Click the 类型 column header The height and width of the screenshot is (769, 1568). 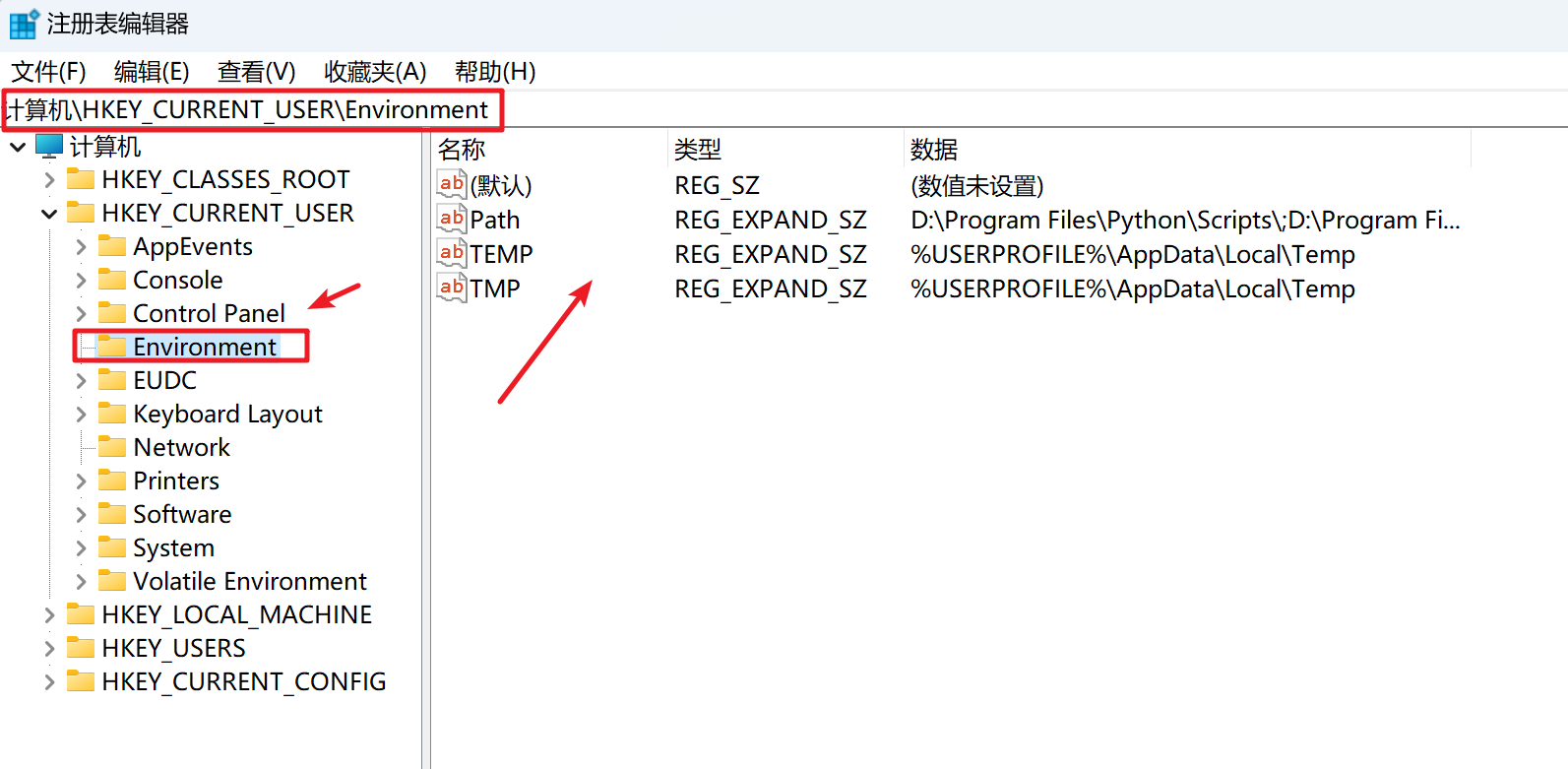coord(785,150)
